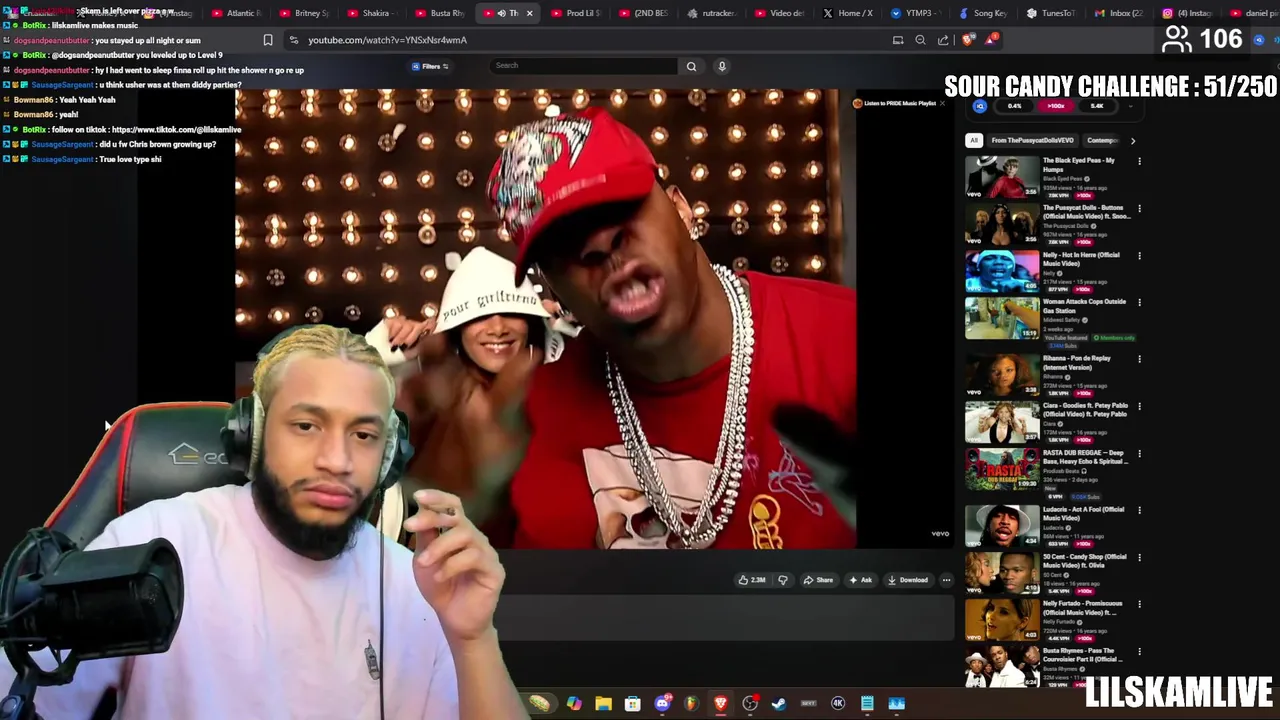The image size is (1280, 720).
Task: Click the Share button under video
Action: 817,580
